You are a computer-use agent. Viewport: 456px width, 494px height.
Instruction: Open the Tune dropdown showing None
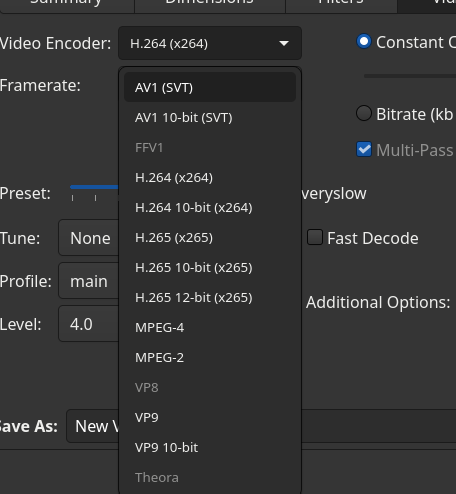click(89, 238)
